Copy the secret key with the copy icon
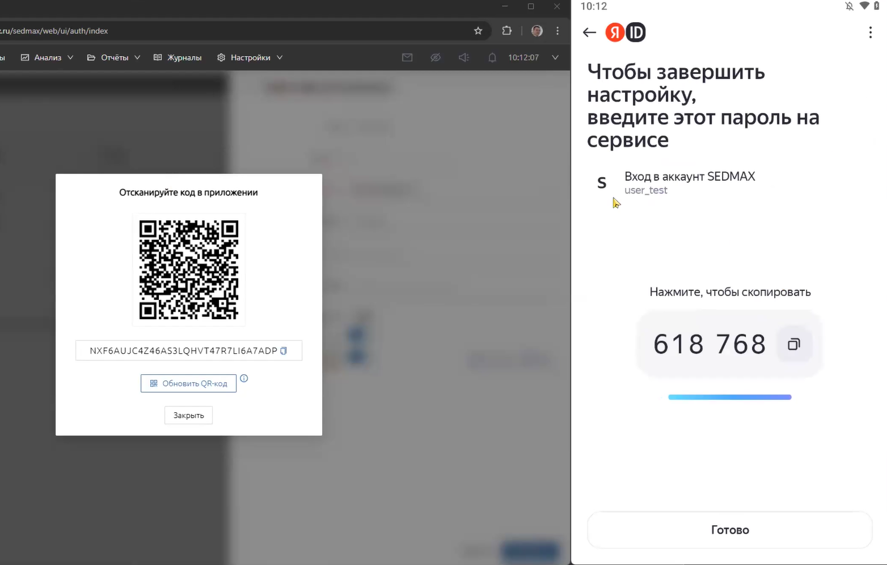887x565 pixels. 284,351
